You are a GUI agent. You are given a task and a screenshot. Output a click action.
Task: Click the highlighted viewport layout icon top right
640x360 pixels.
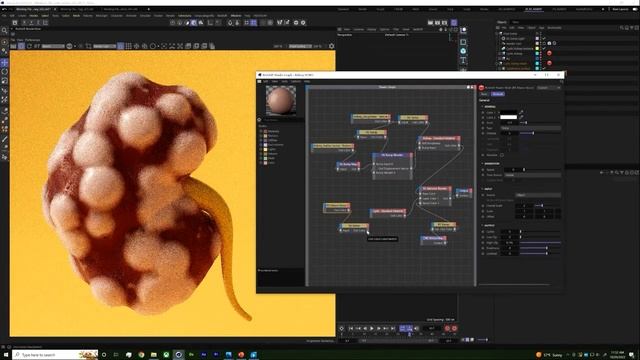pyautogui.click(x=454, y=22)
